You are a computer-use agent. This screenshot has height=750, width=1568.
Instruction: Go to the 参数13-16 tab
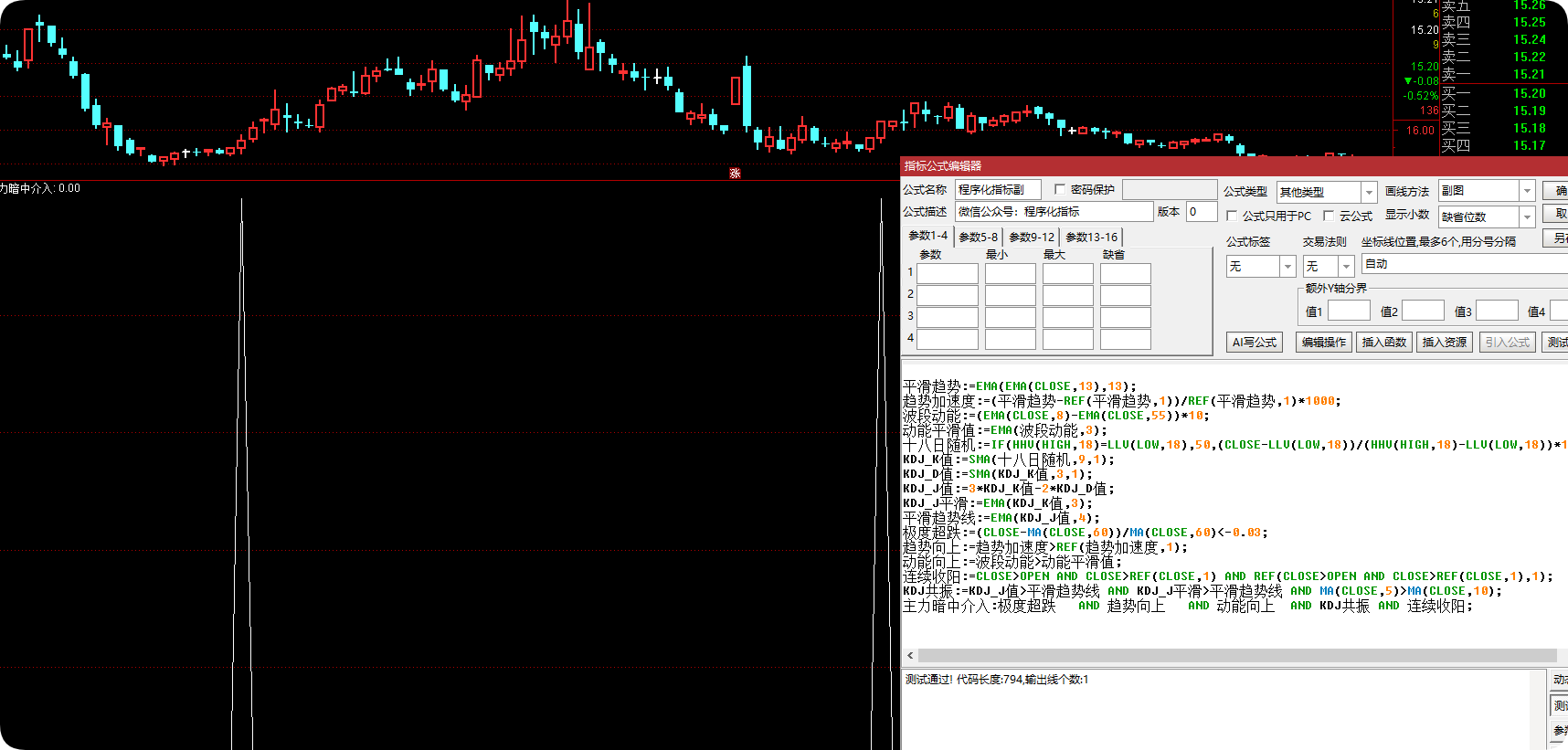point(1091,238)
